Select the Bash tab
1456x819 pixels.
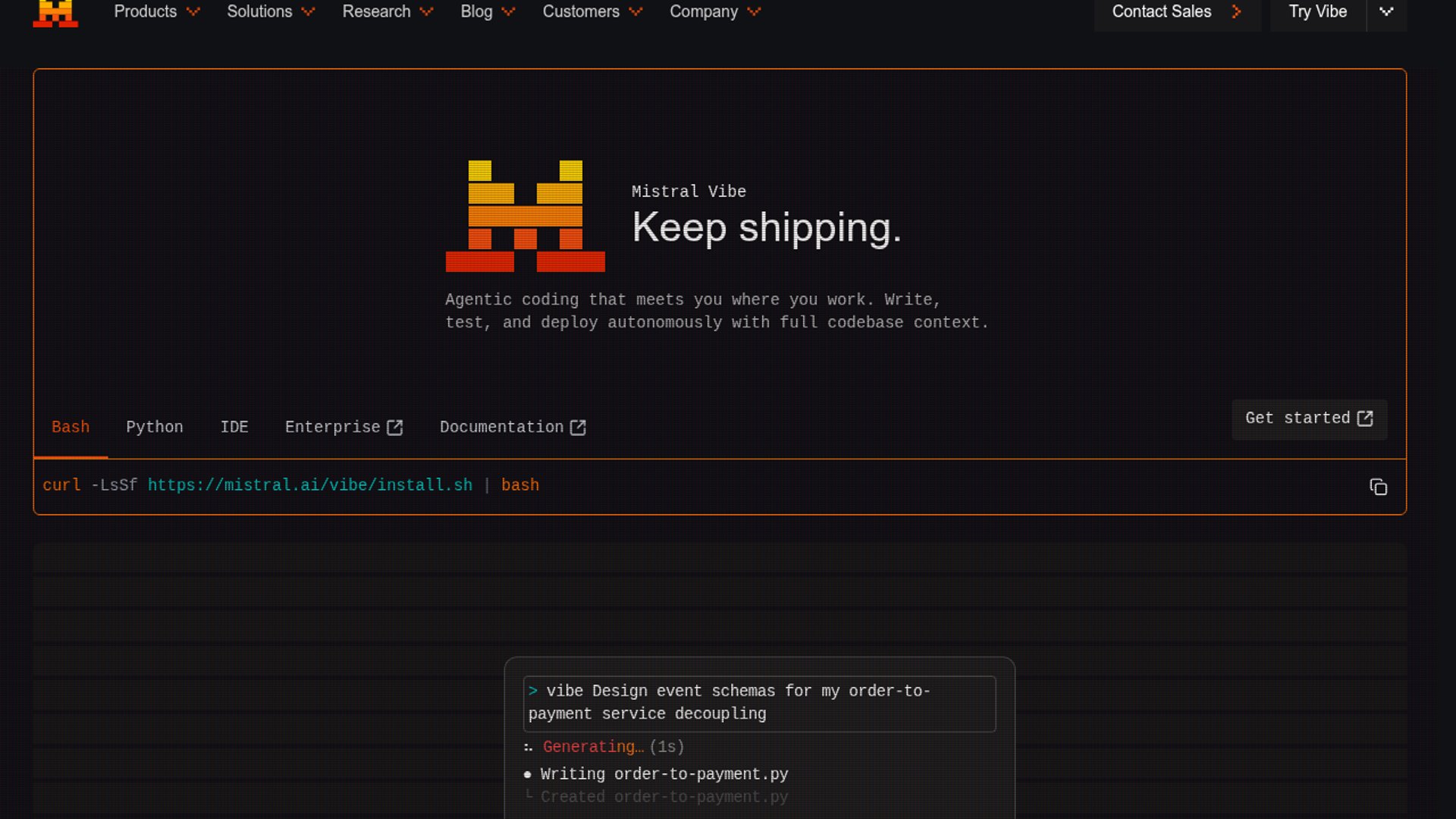point(71,428)
